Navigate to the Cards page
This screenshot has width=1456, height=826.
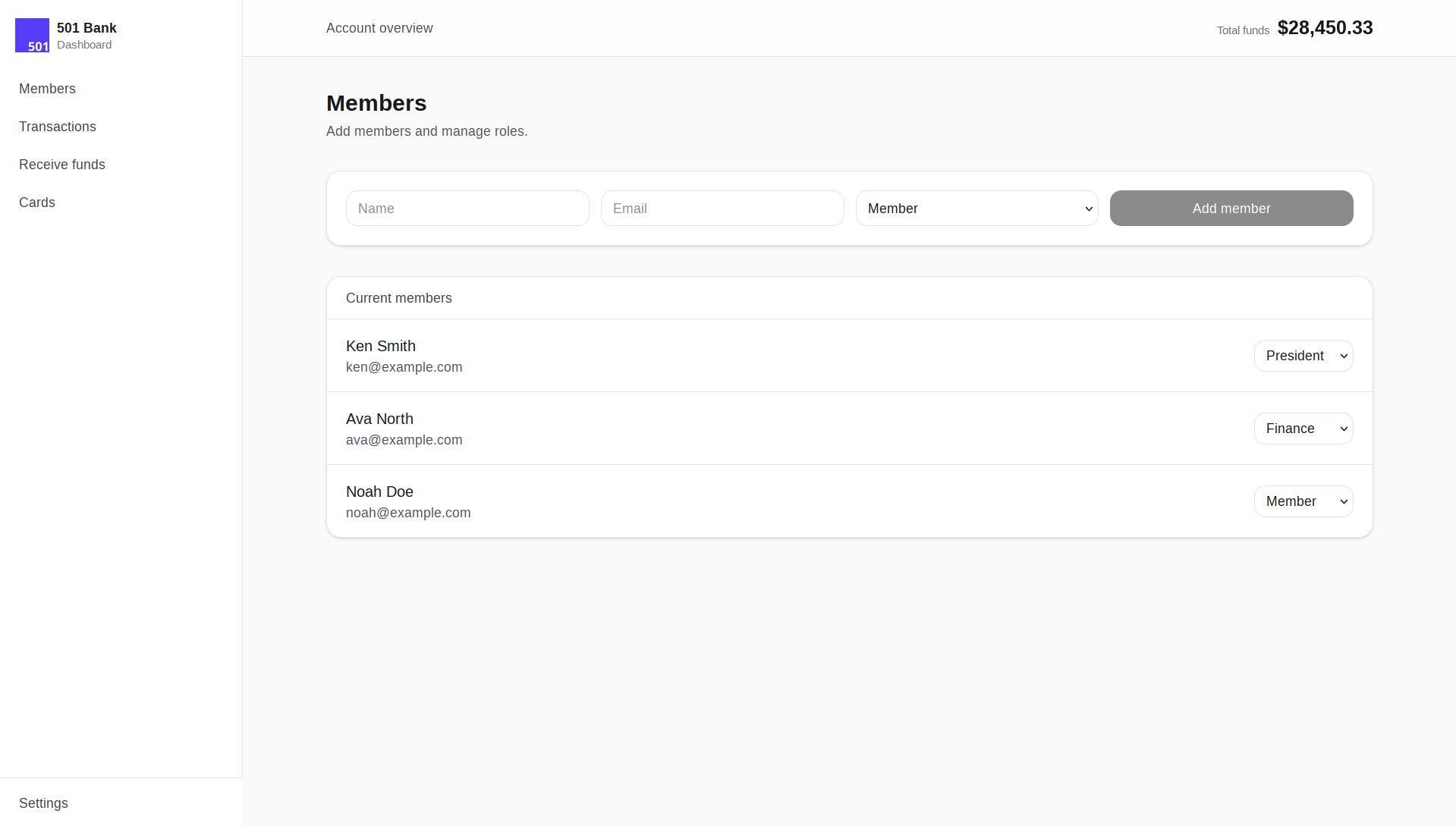(x=36, y=203)
